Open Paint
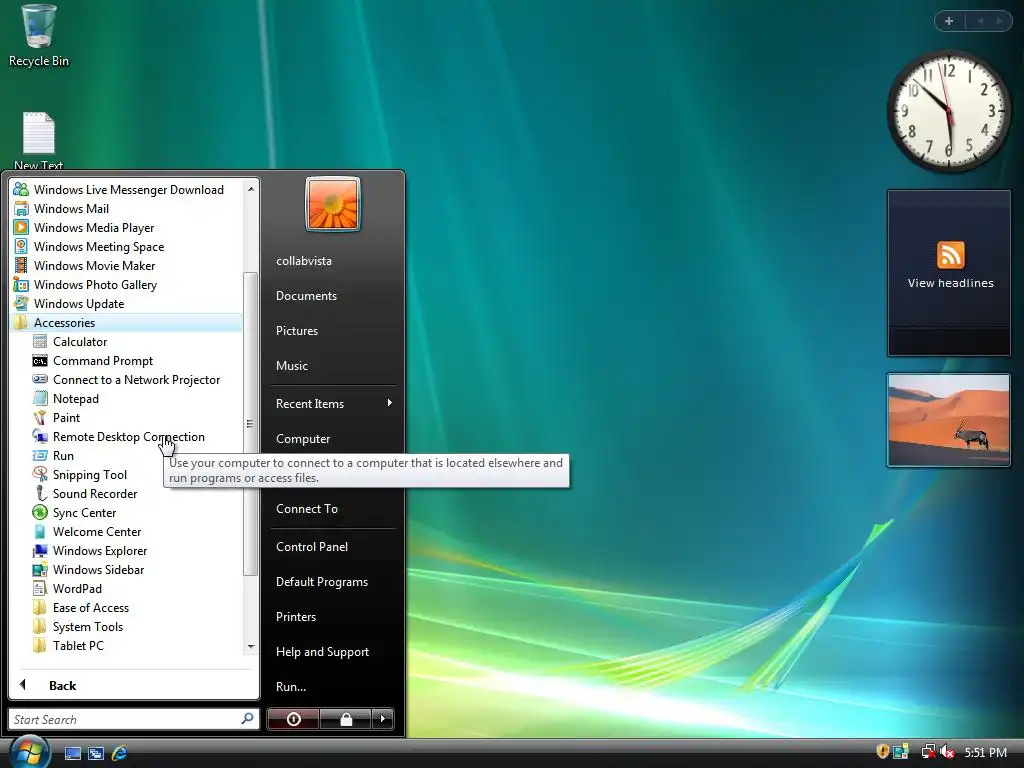The image size is (1024, 768). point(136,417)
